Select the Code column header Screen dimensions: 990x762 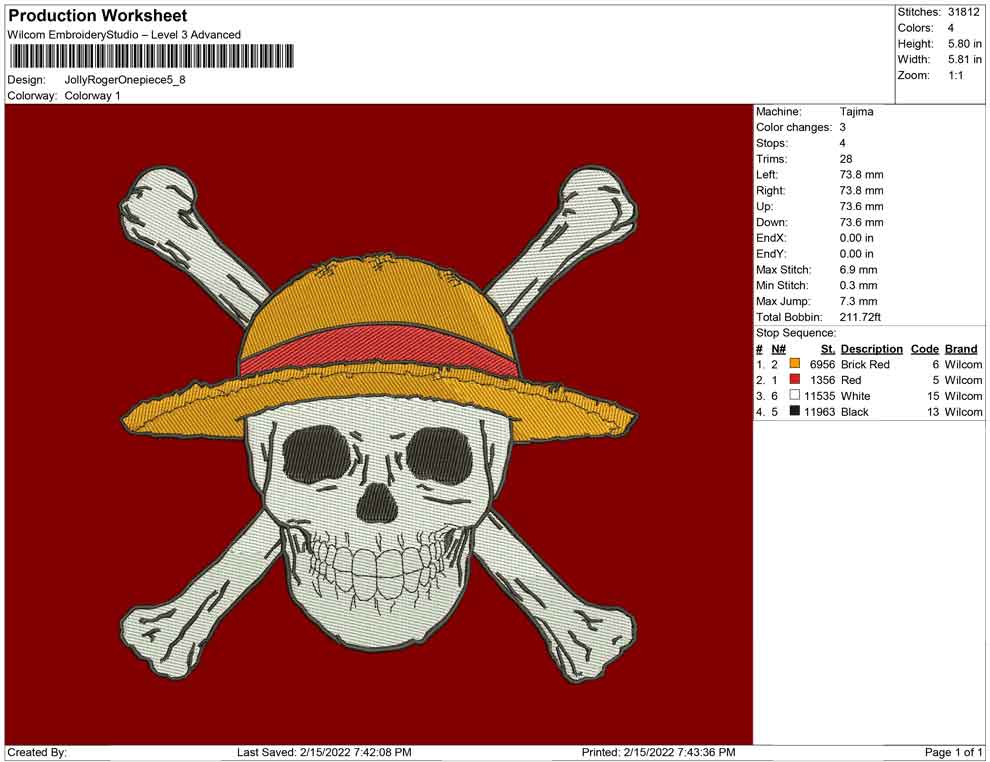pyautogui.click(x=924, y=349)
